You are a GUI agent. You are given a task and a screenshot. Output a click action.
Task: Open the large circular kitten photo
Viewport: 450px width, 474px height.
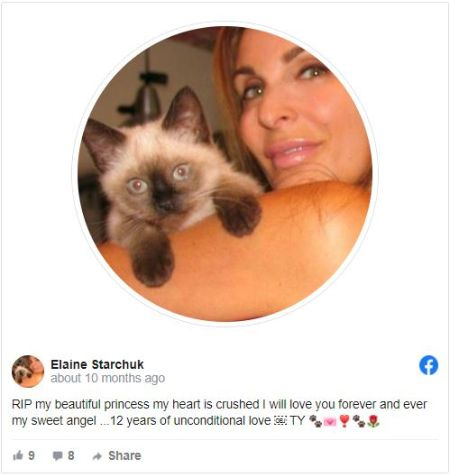coord(225,174)
